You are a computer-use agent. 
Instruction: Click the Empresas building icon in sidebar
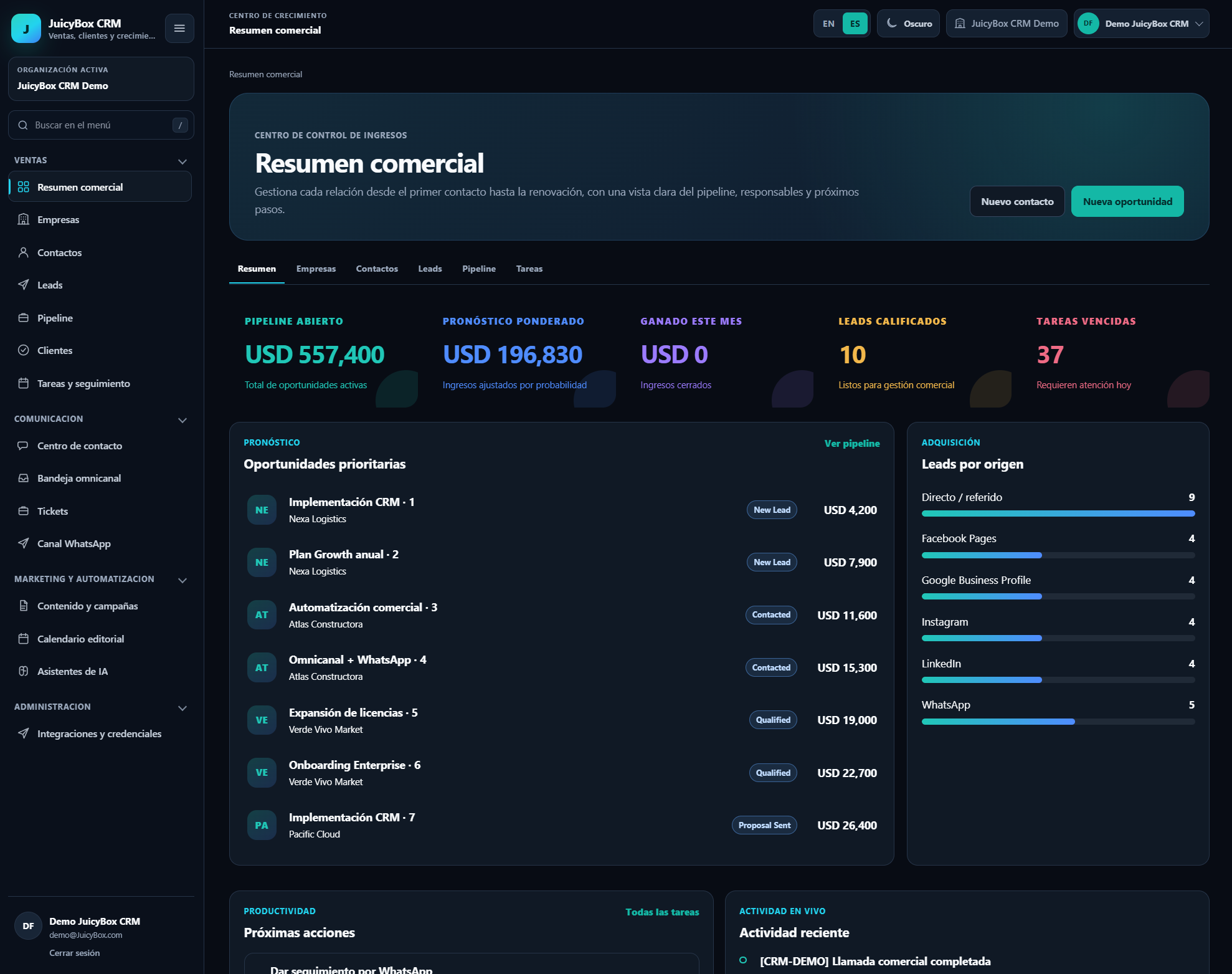tap(24, 219)
